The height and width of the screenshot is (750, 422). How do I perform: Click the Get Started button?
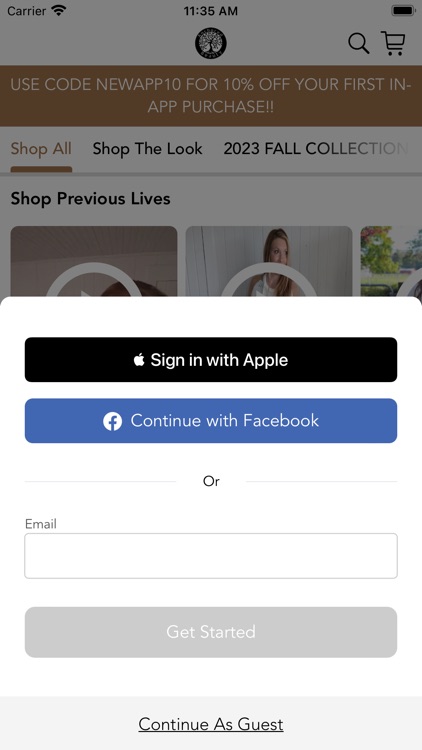coord(211,632)
